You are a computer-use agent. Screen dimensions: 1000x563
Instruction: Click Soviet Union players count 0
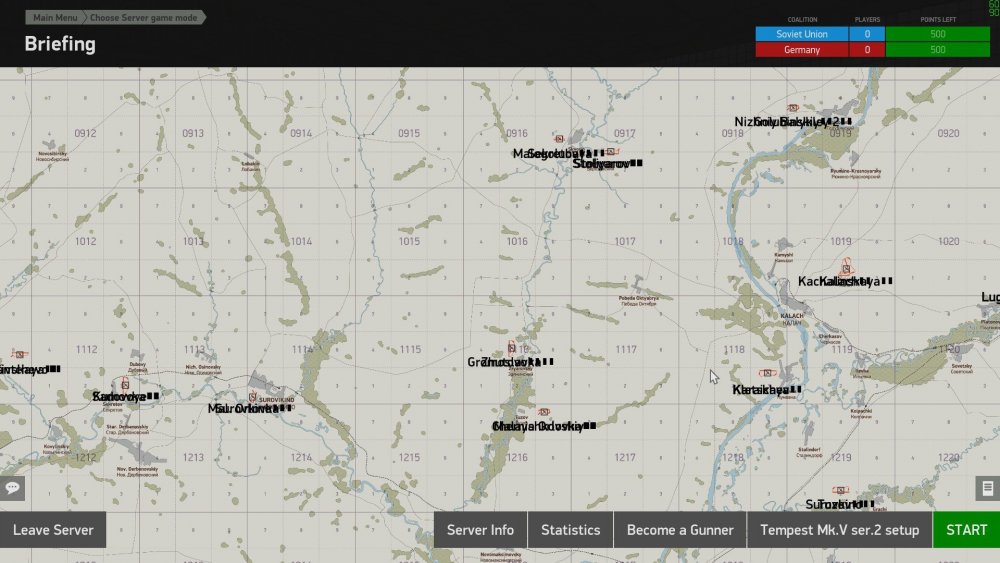coord(867,34)
